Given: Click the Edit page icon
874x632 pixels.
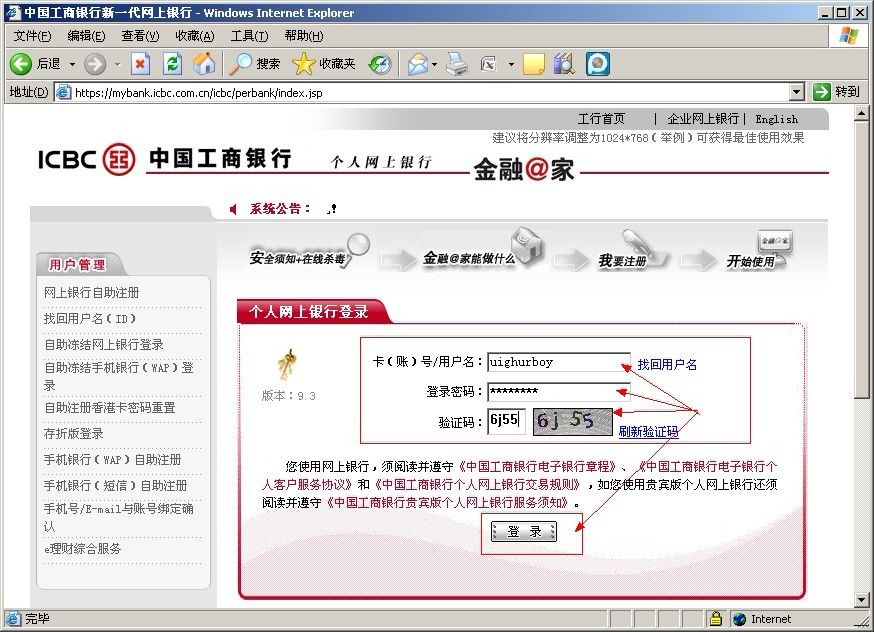Looking at the screenshot, I should (x=488, y=64).
